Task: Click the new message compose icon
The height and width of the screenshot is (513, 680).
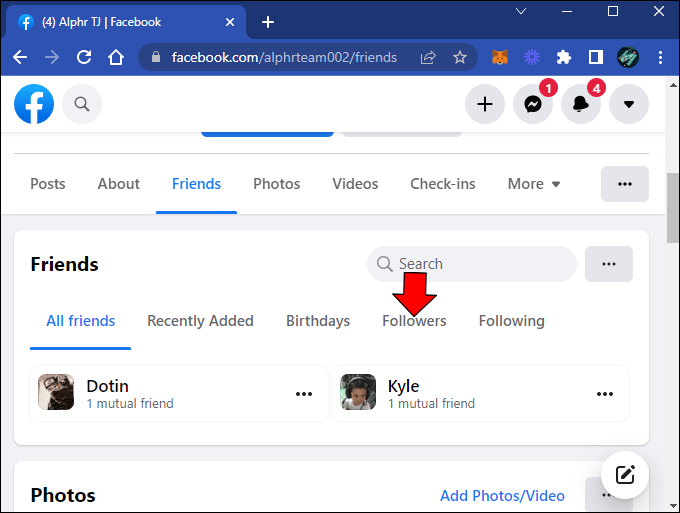Action: click(x=625, y=475)
